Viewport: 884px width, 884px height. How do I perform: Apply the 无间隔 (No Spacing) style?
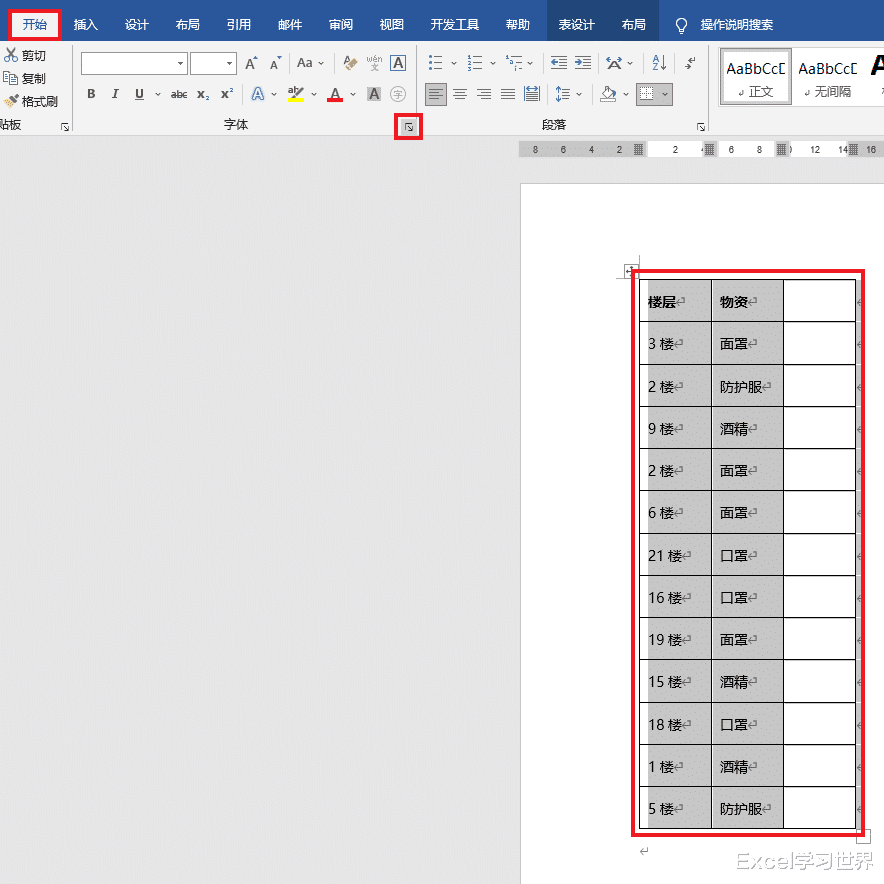tap(827, 77)
